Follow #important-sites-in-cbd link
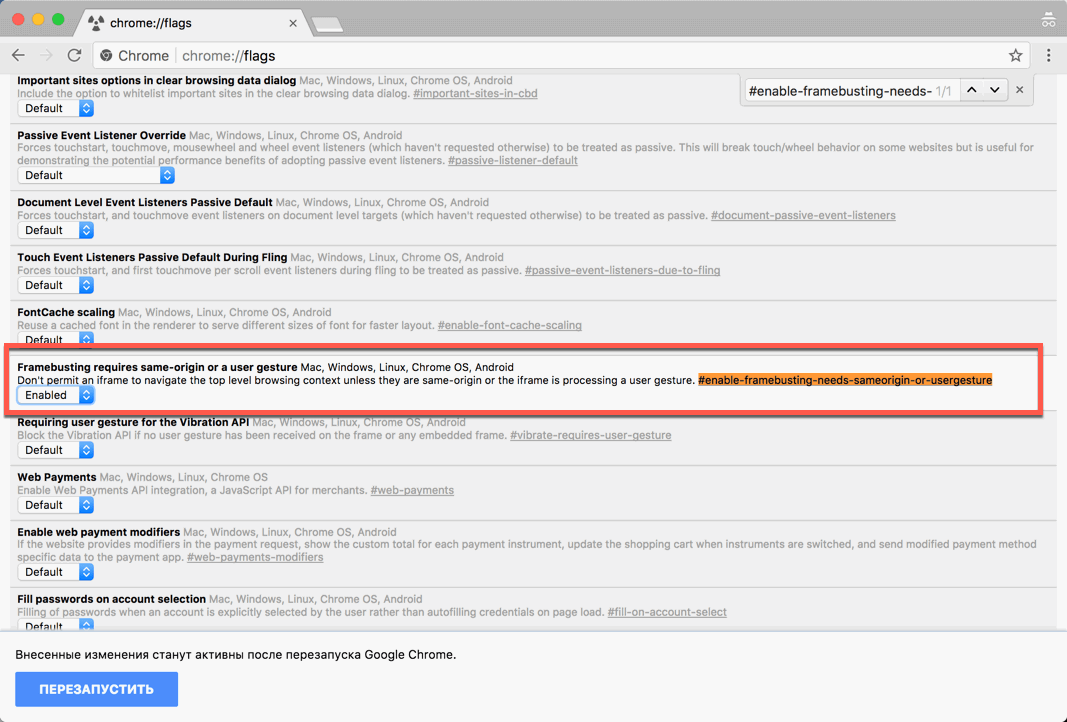The image size is (1067, 722). click(x=475, y=93)
